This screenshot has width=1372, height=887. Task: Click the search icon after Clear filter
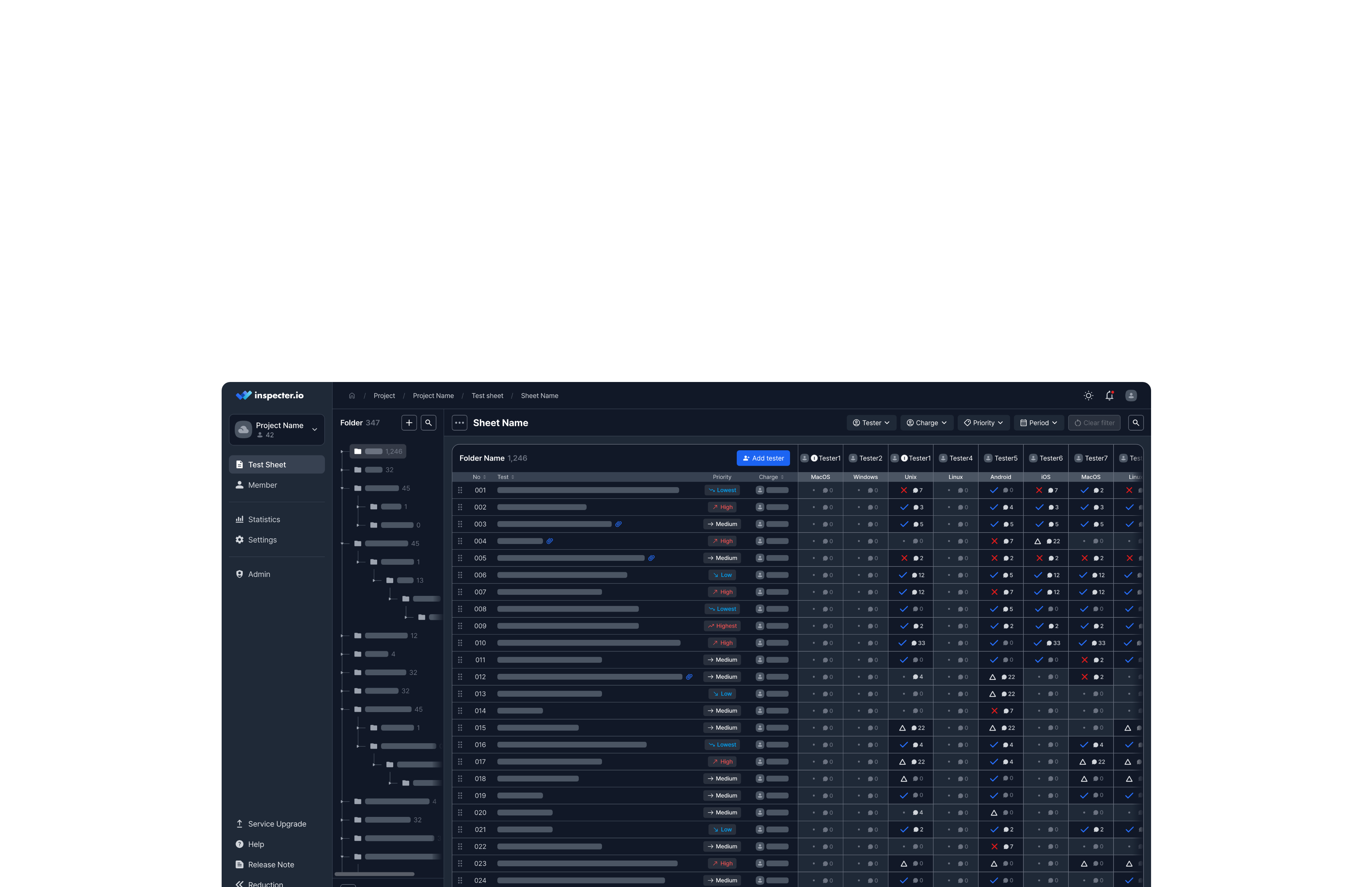click(1135, 423)
